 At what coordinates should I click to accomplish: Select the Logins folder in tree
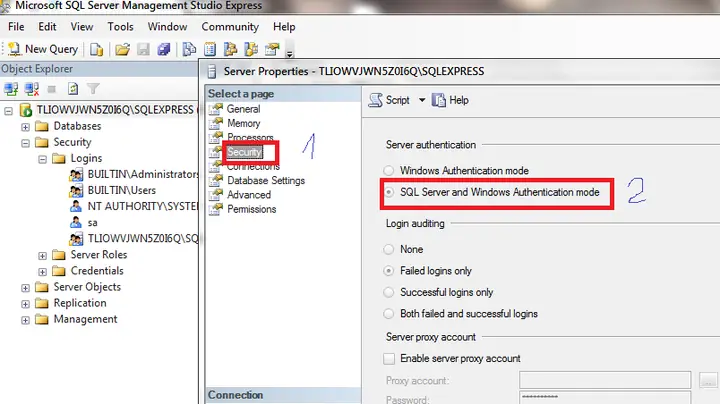click(86, 158)
